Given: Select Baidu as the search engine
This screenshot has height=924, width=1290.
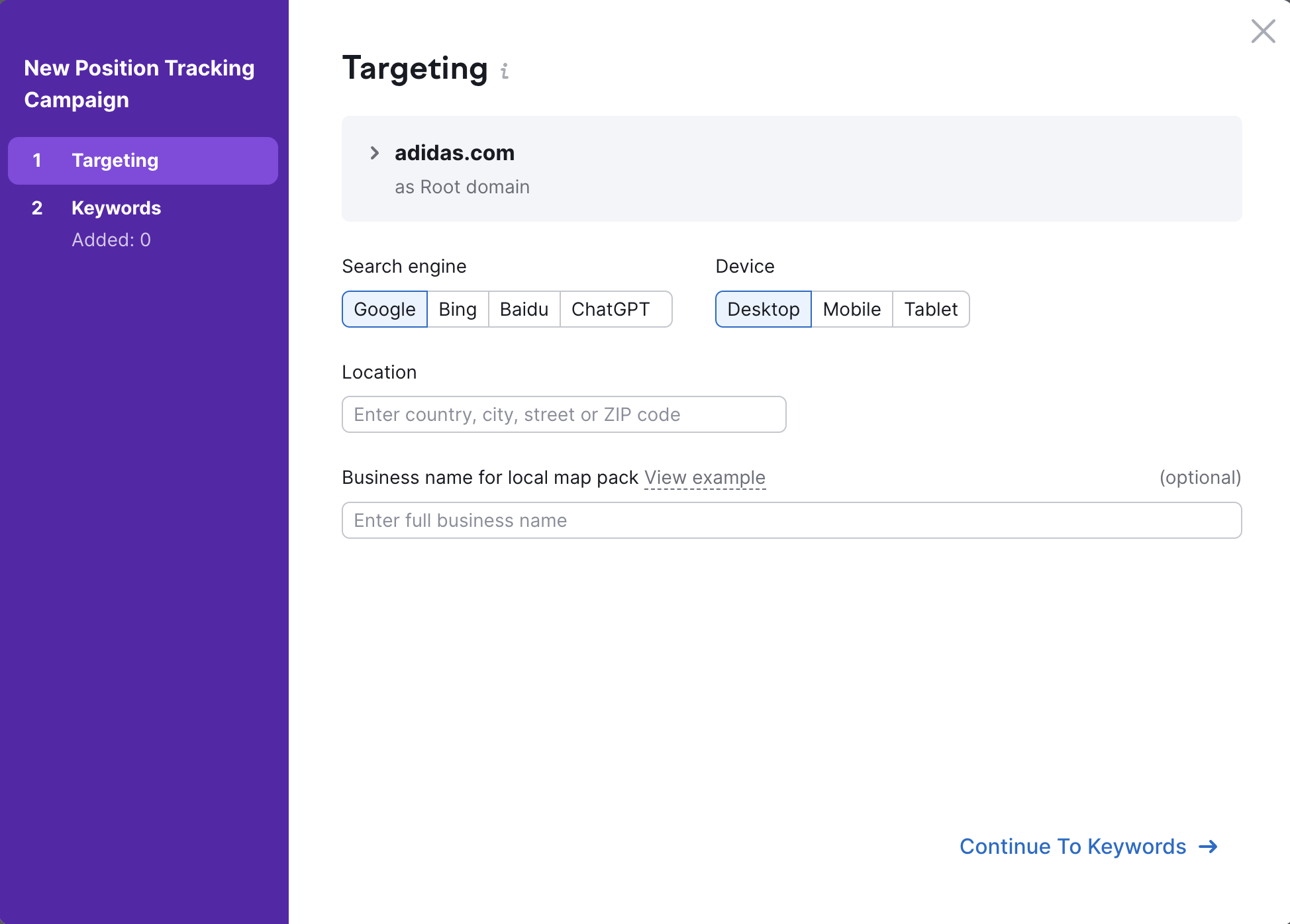Looking at the screenshot, I should [x=523, y=309].
